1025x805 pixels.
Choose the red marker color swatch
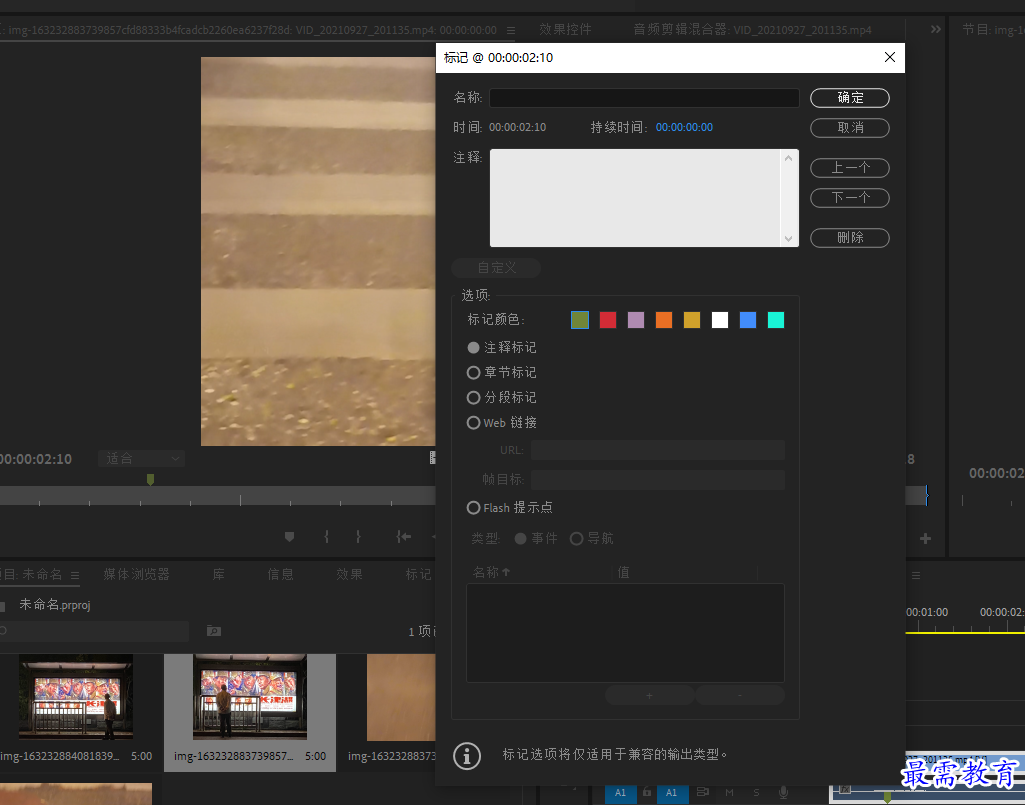pyautogui.click(x=608, y=320)
